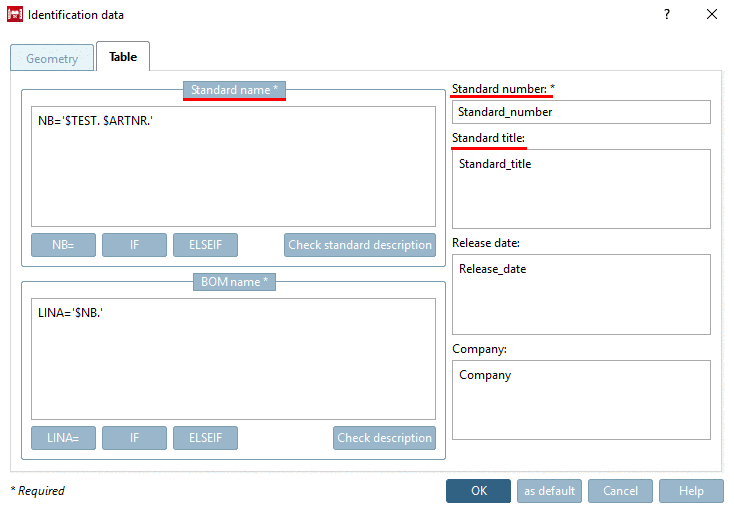Click the Company: label
Image resolution: width=734 pixels, height=514 pixels.
[479, 349]
